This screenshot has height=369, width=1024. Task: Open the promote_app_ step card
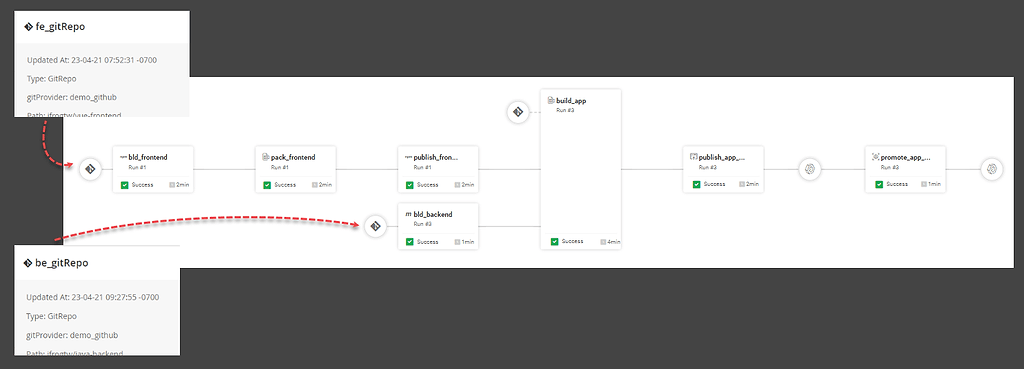[x=905, y=169]
